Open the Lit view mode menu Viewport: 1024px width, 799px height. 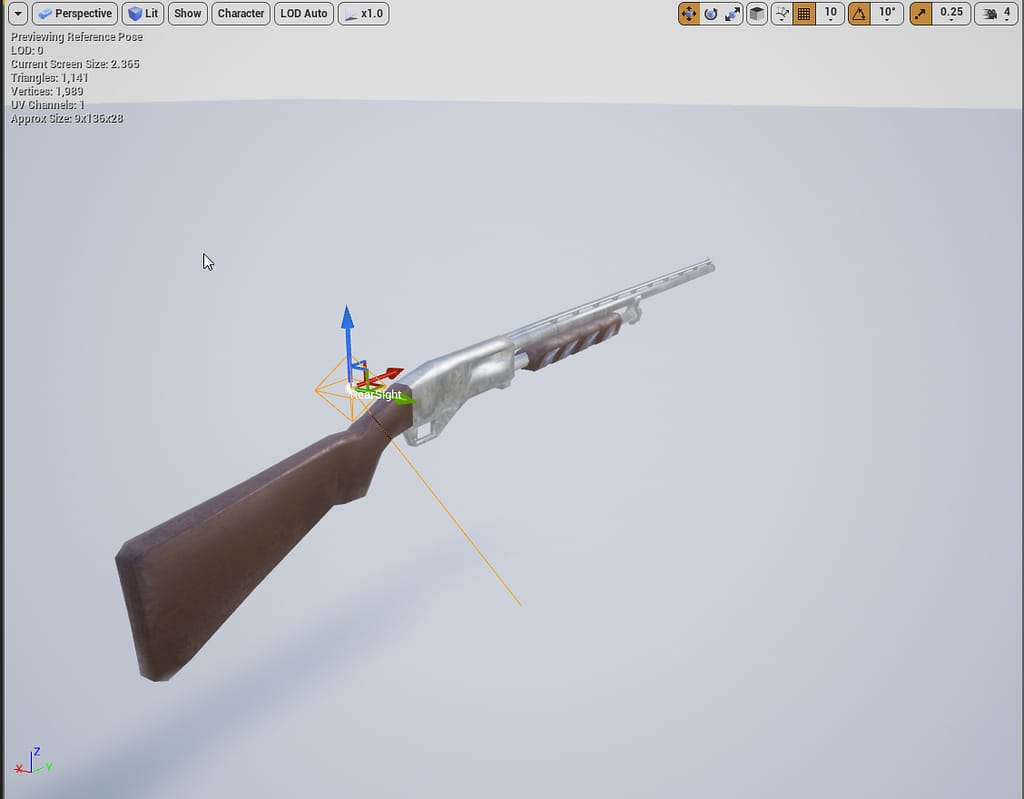coord(143,14)
